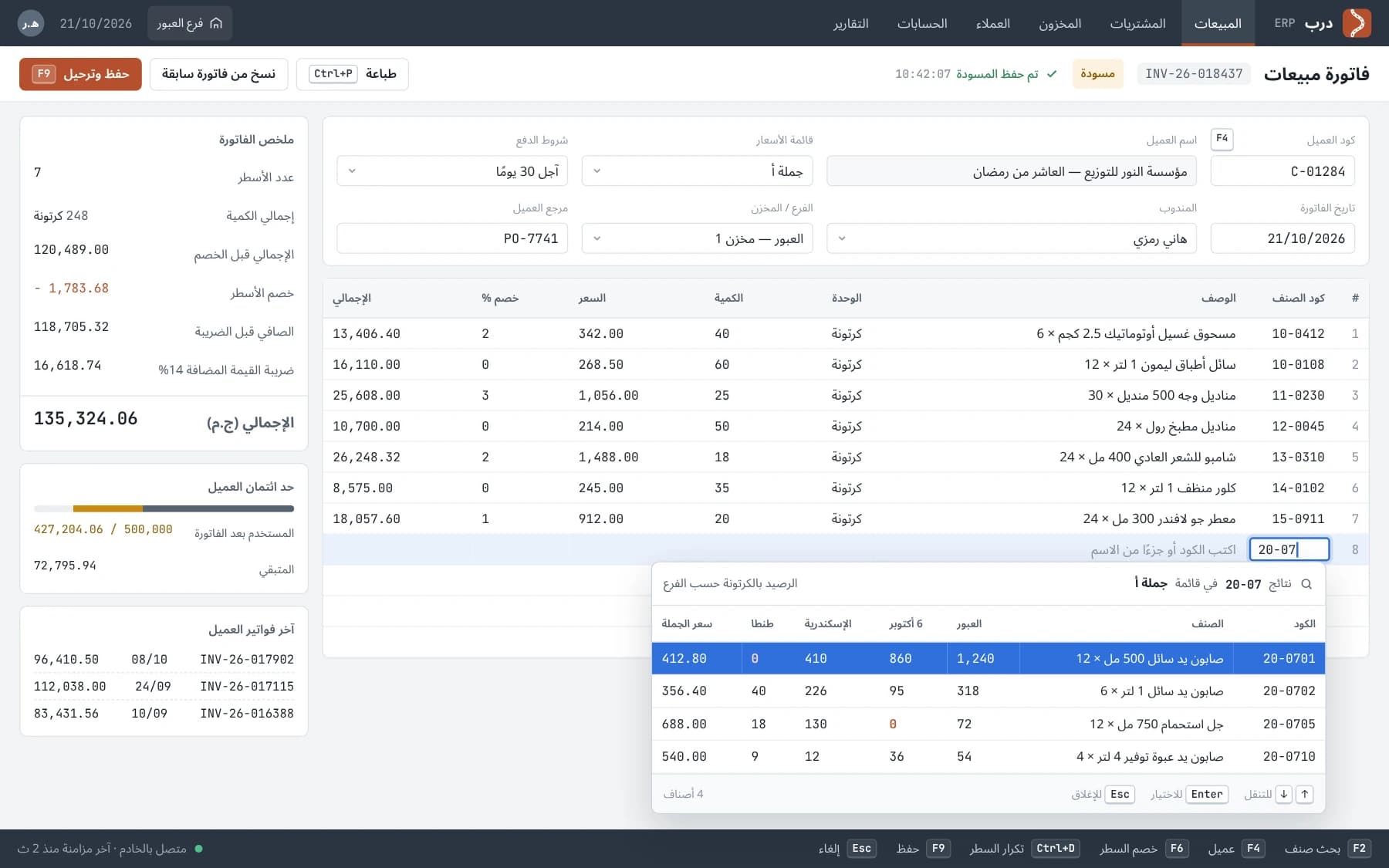Screen dimensions: 1389x868
Task: Click the down arrow navigation key
Action: pyautogui.click(x=1284, y=794)
